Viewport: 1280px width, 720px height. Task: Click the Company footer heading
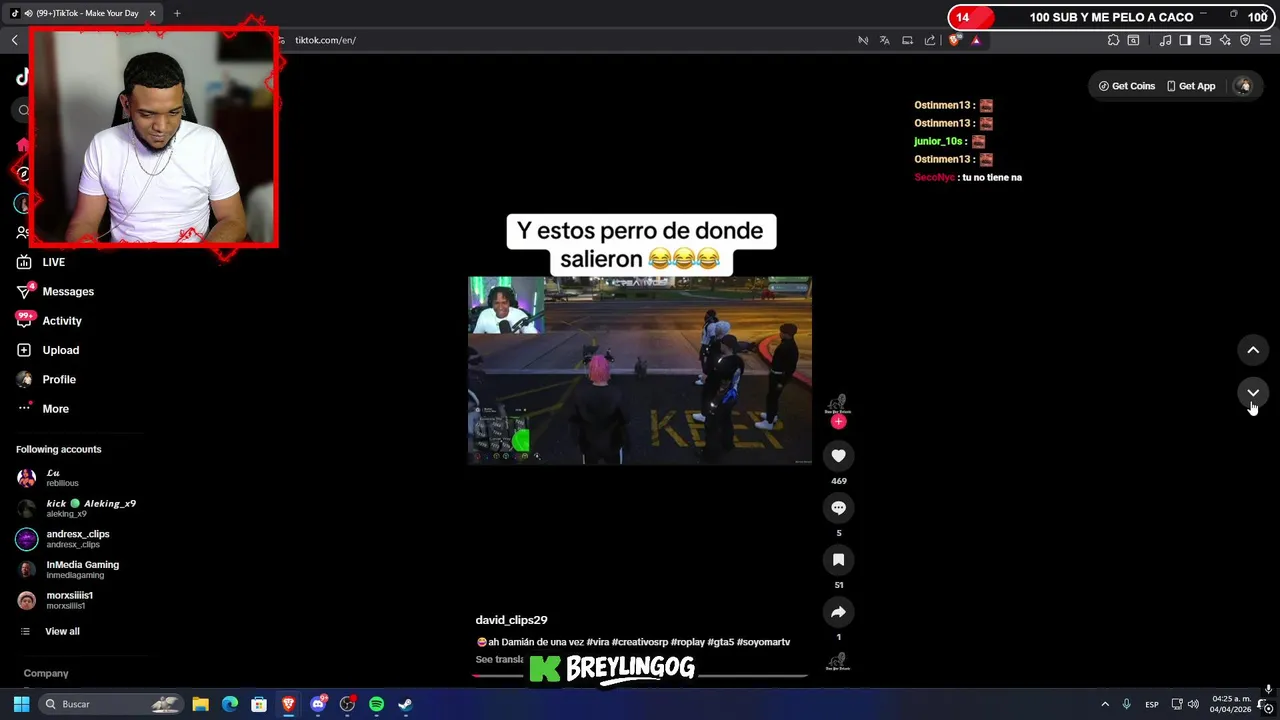coord(46,673)
